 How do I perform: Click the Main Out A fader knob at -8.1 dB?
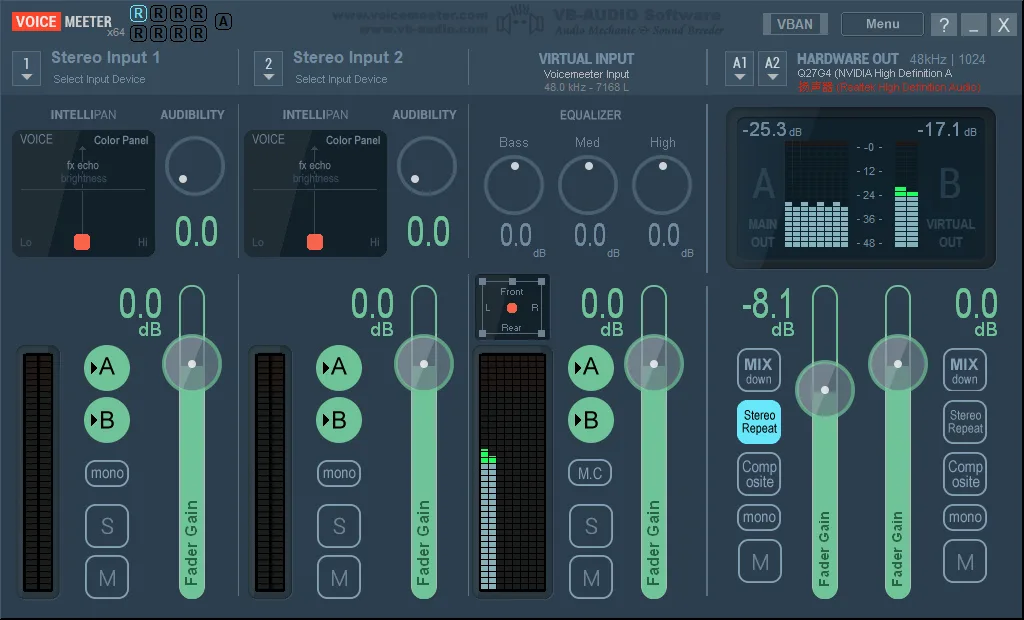825,390
